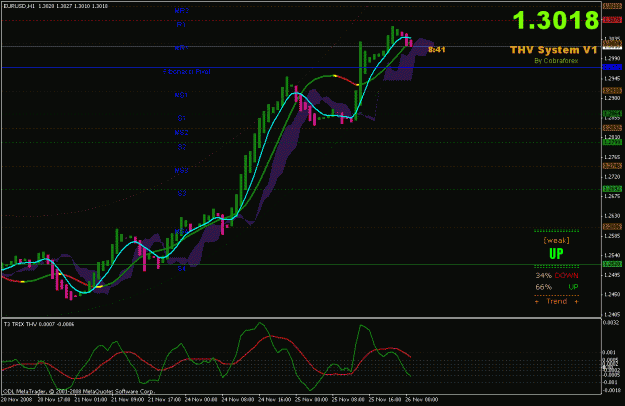The image size is (625, 406).
Task: Click the 1.2450 price axis label
Action: [x=612, y=294]
